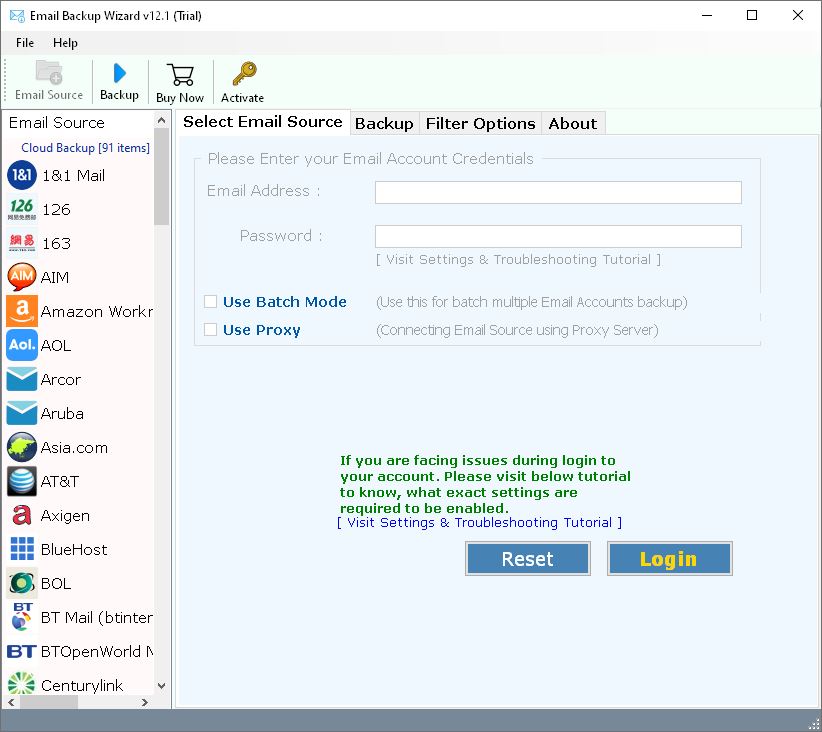Click the Backup toolbar icon
Screen dimensions: 822x732
pos(119,80)
